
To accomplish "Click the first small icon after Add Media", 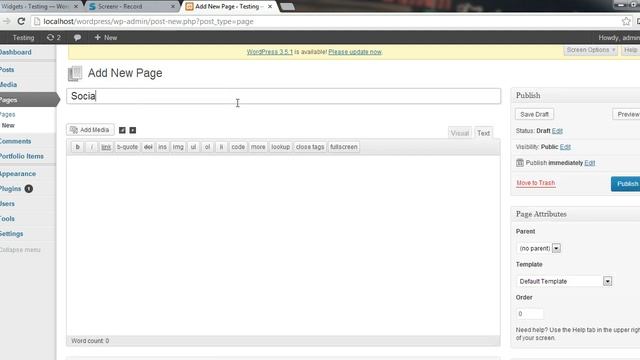I will click(122, 130).
